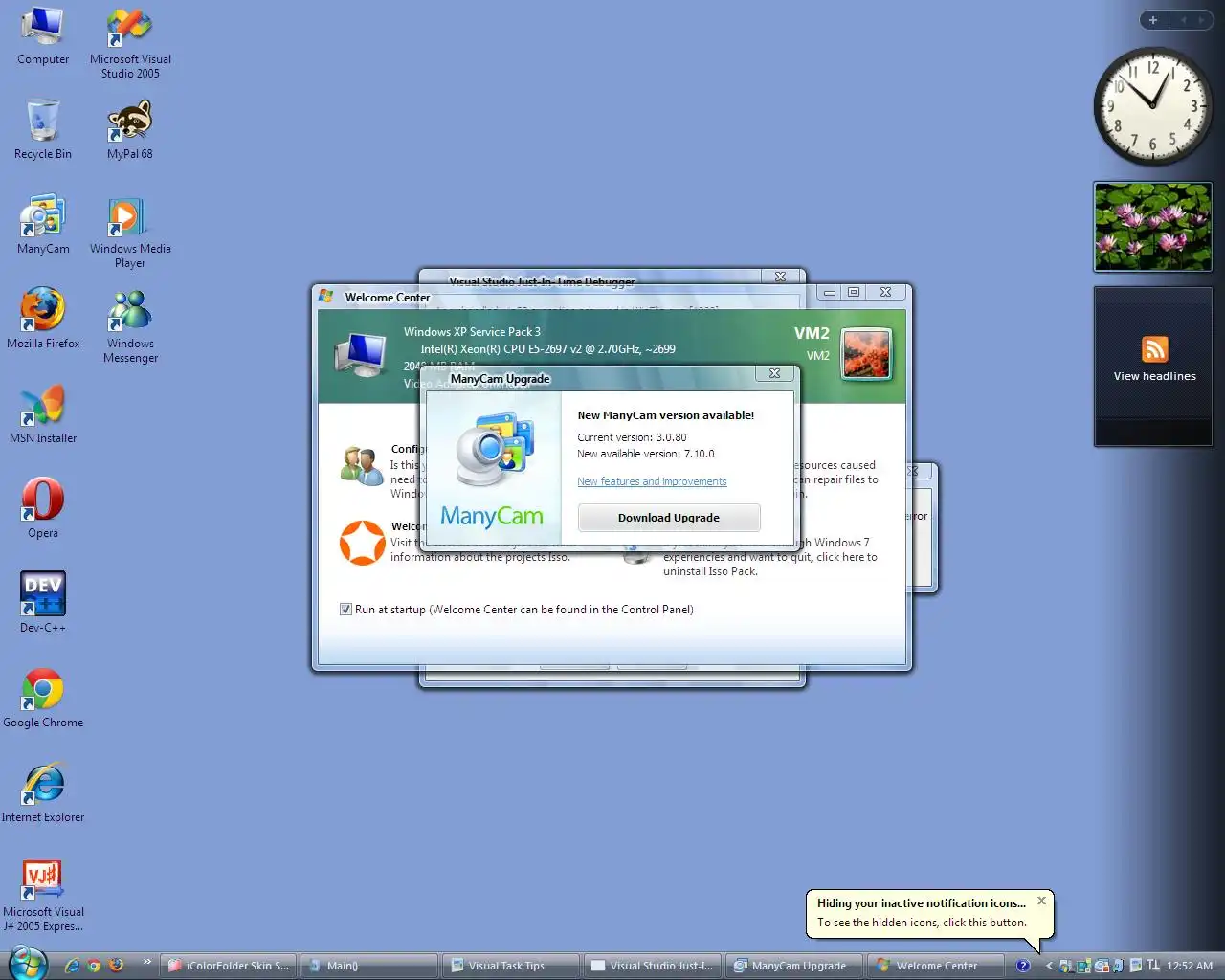The image size is (1225, 980).
Task: Click the people icon in Welcome Center
Action: click(362, 465)
